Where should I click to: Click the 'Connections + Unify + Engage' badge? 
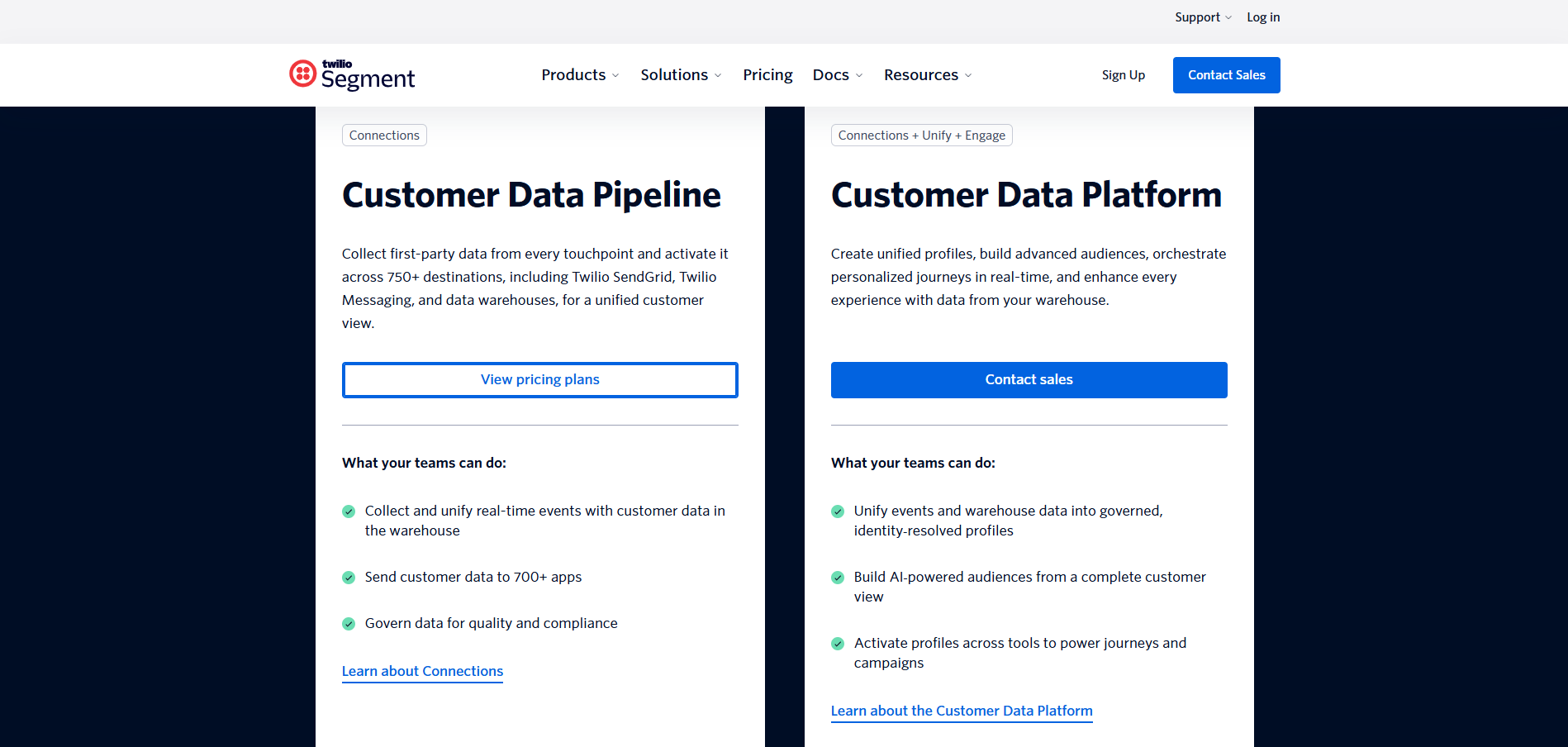point(921,135)
